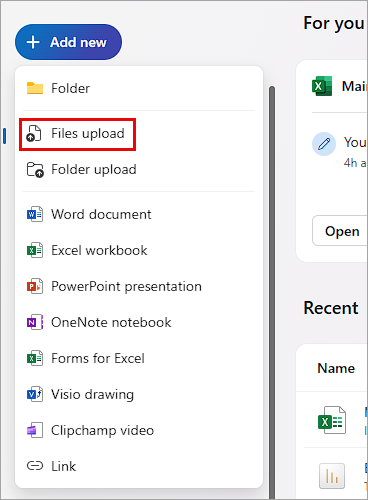
Task: Select Folder from the menu
Action: pos(139,88)
